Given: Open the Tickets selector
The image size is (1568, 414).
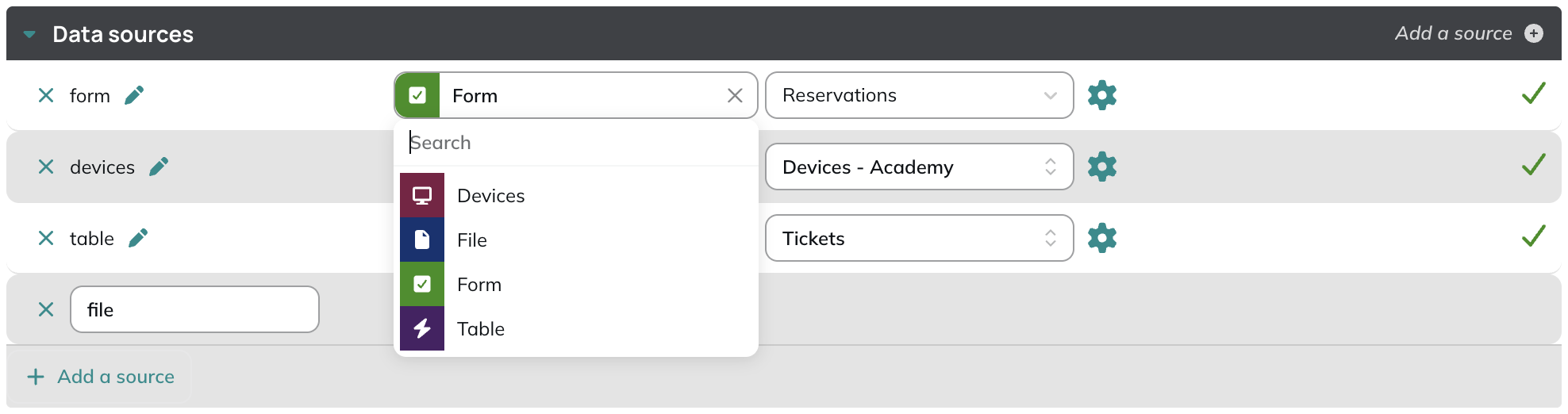Looking at the screenshot, I should 920,238.
